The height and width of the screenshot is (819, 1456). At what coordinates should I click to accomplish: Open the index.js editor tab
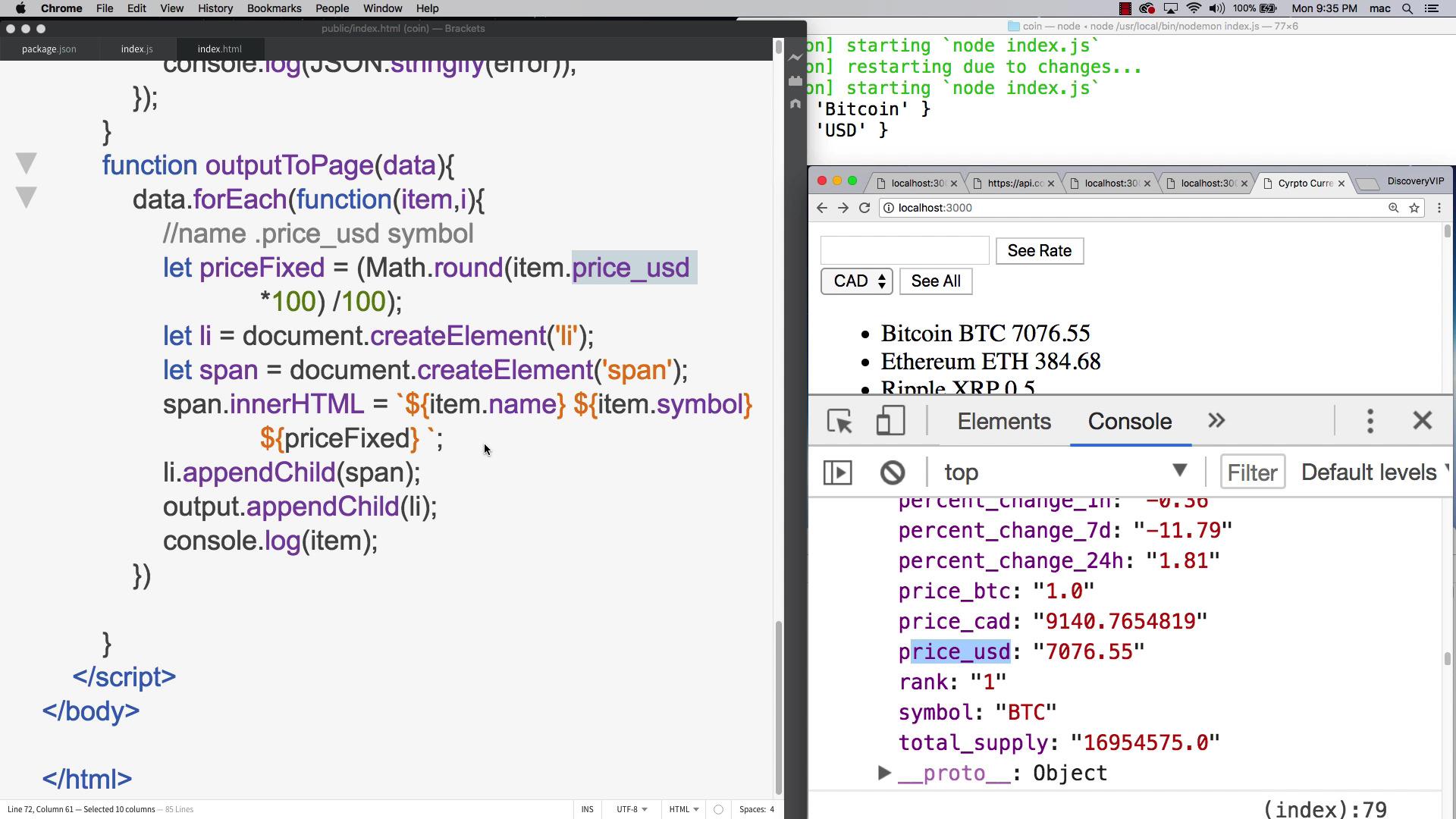coord(136,49)
